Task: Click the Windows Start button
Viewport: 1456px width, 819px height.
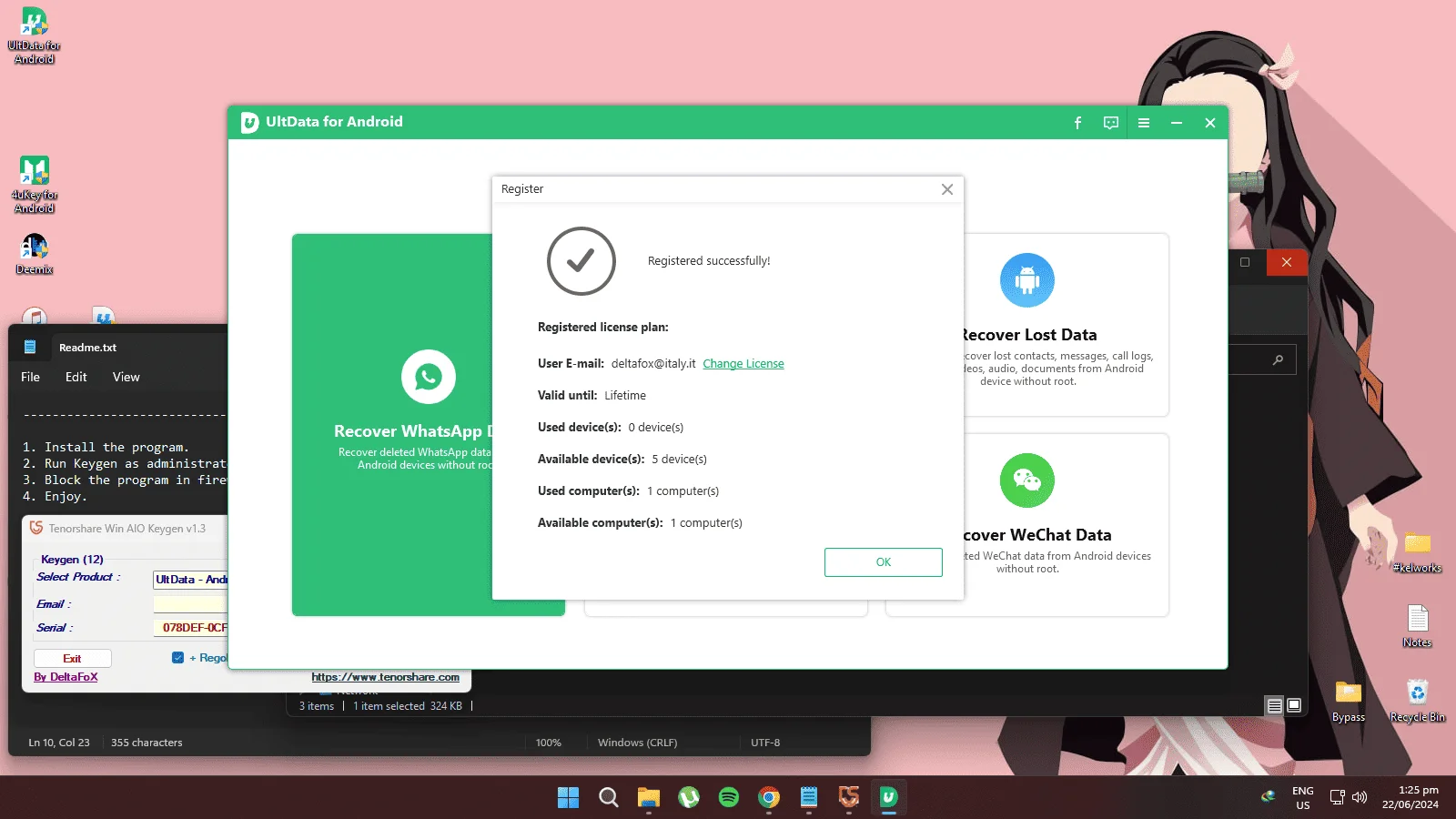Action: coord(569,798)
